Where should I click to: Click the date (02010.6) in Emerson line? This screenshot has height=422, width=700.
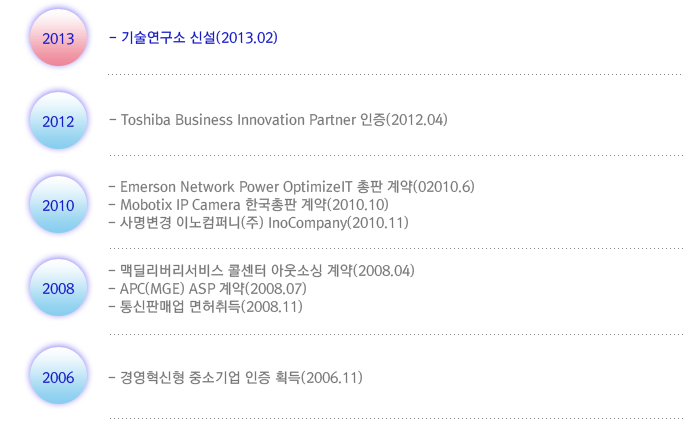pyautogui.click(x=444, y=187)
